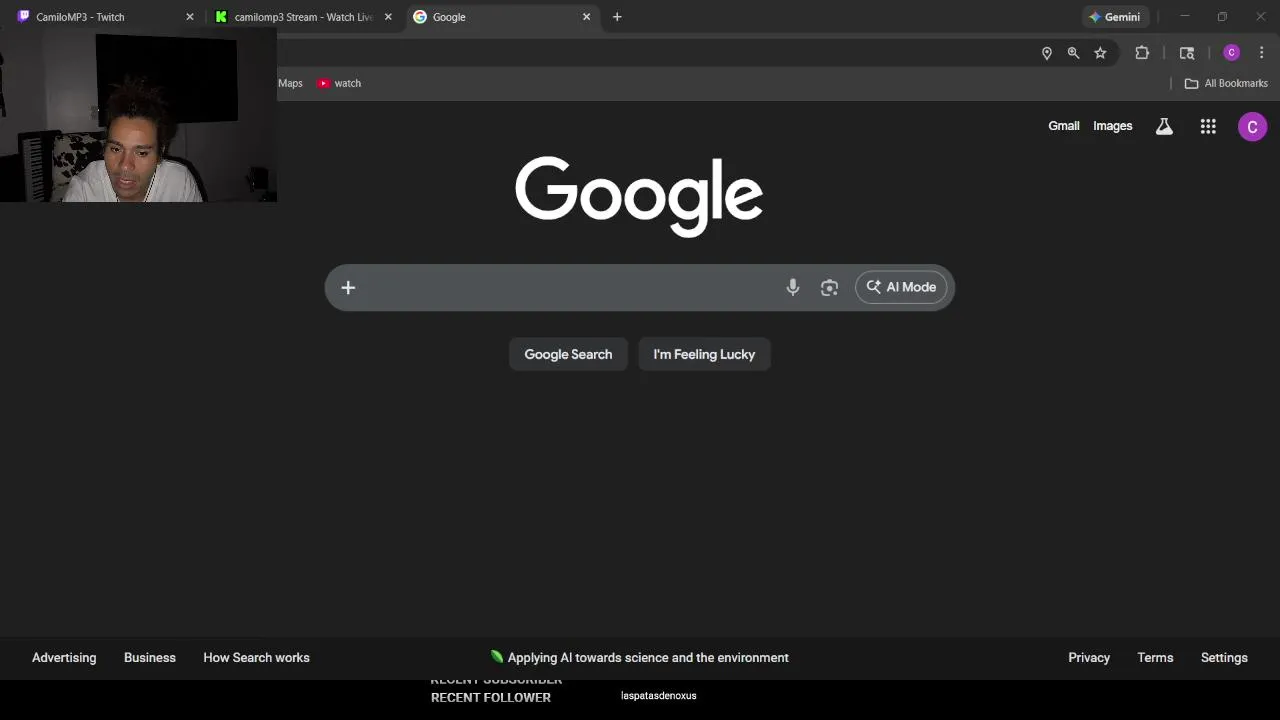This screenshot has height=720, width=1280.
Task: Close the CamiloMP3 - Twitch tab
Action: tap(190, 17)
